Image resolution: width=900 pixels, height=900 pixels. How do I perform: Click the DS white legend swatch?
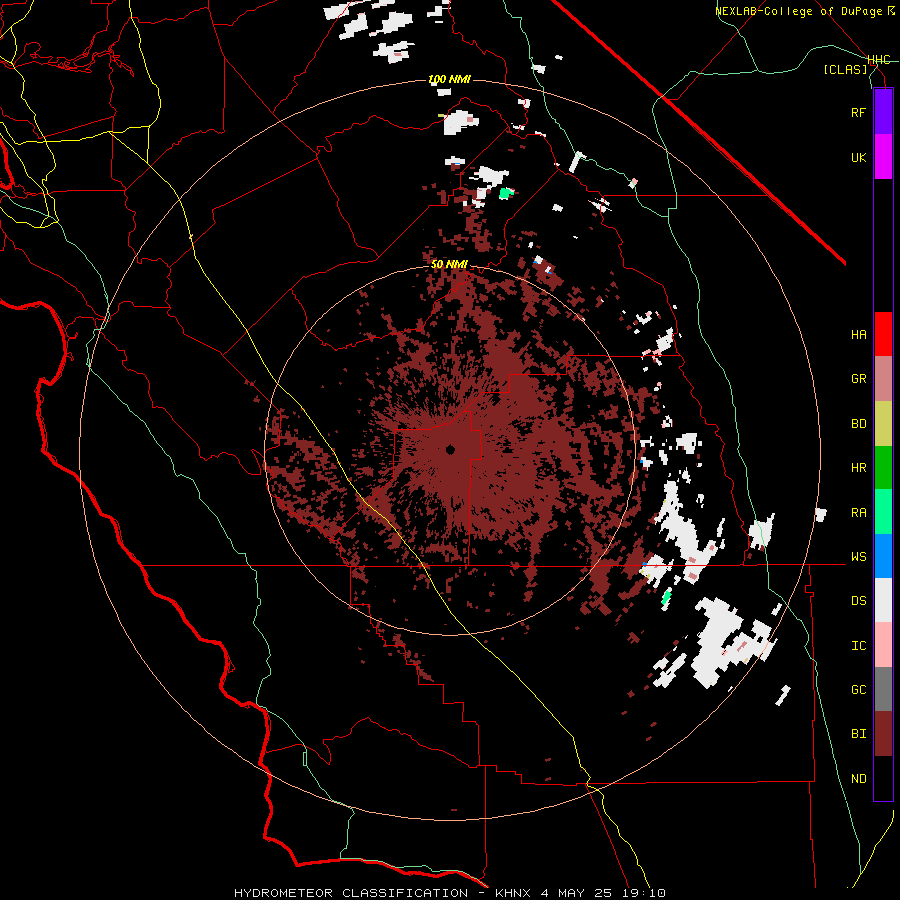click(x=883, y=600)
